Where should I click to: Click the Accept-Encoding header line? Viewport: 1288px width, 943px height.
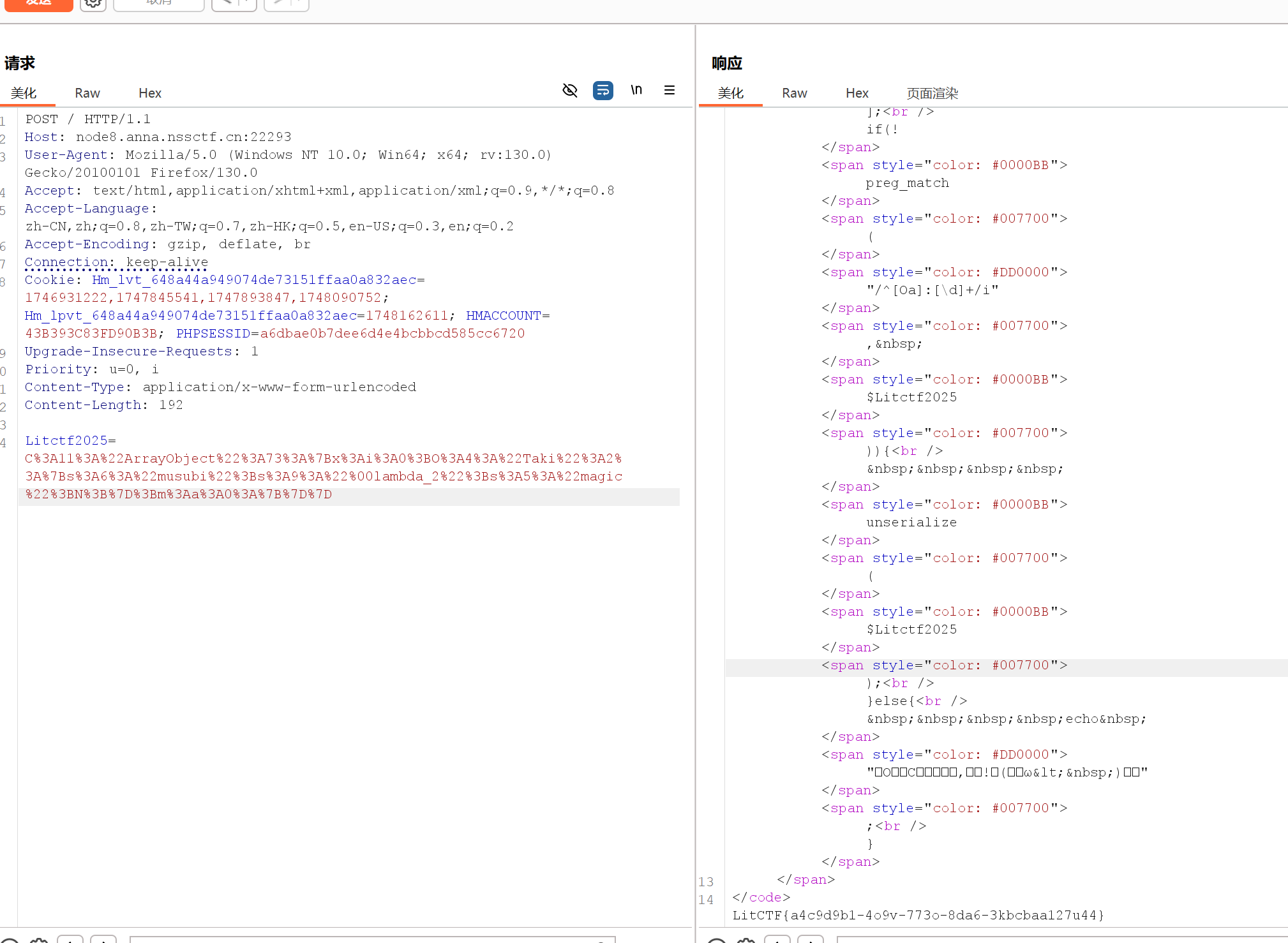[168, 244]
